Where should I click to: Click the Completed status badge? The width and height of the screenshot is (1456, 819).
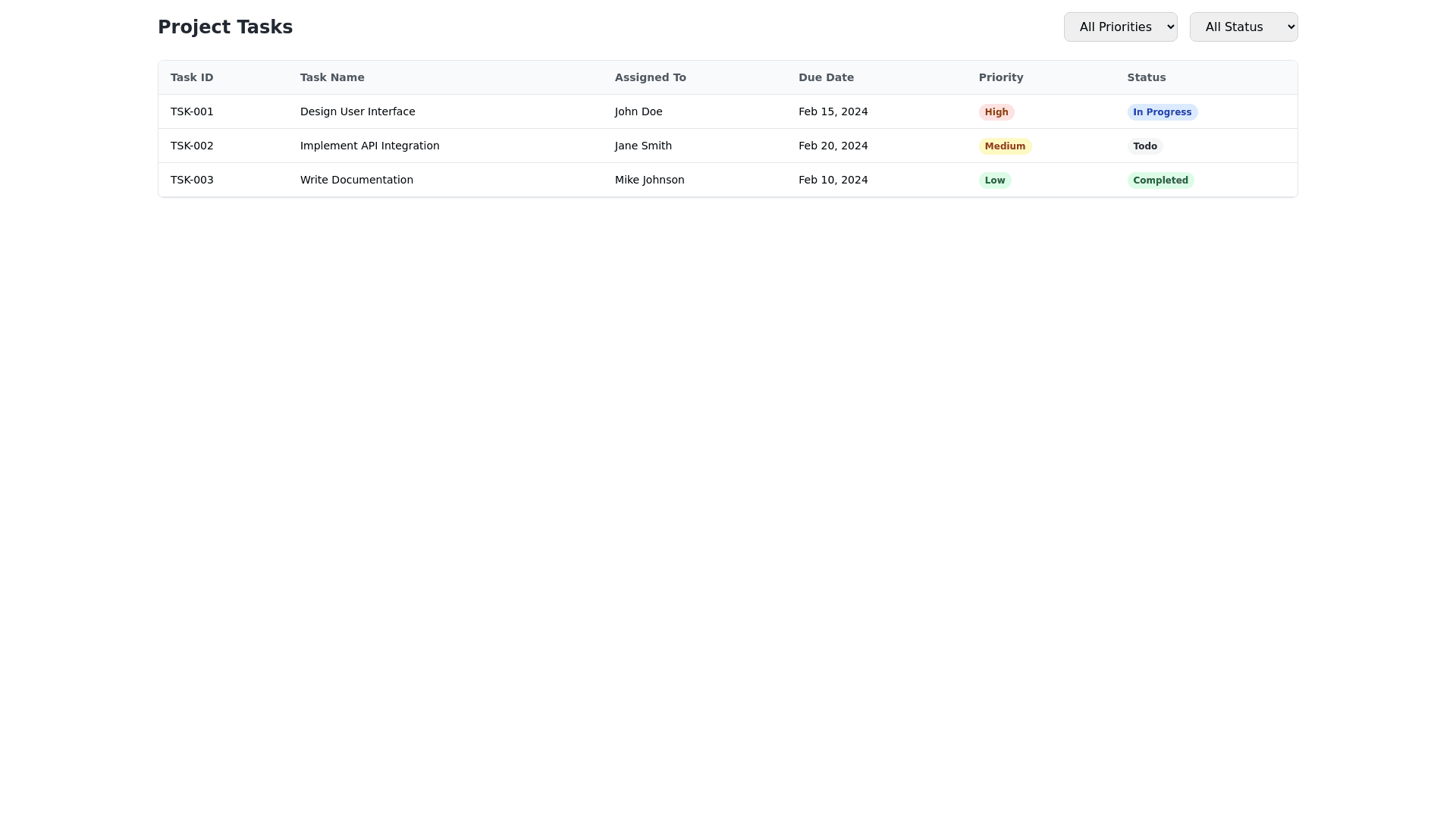point(1159,180)
